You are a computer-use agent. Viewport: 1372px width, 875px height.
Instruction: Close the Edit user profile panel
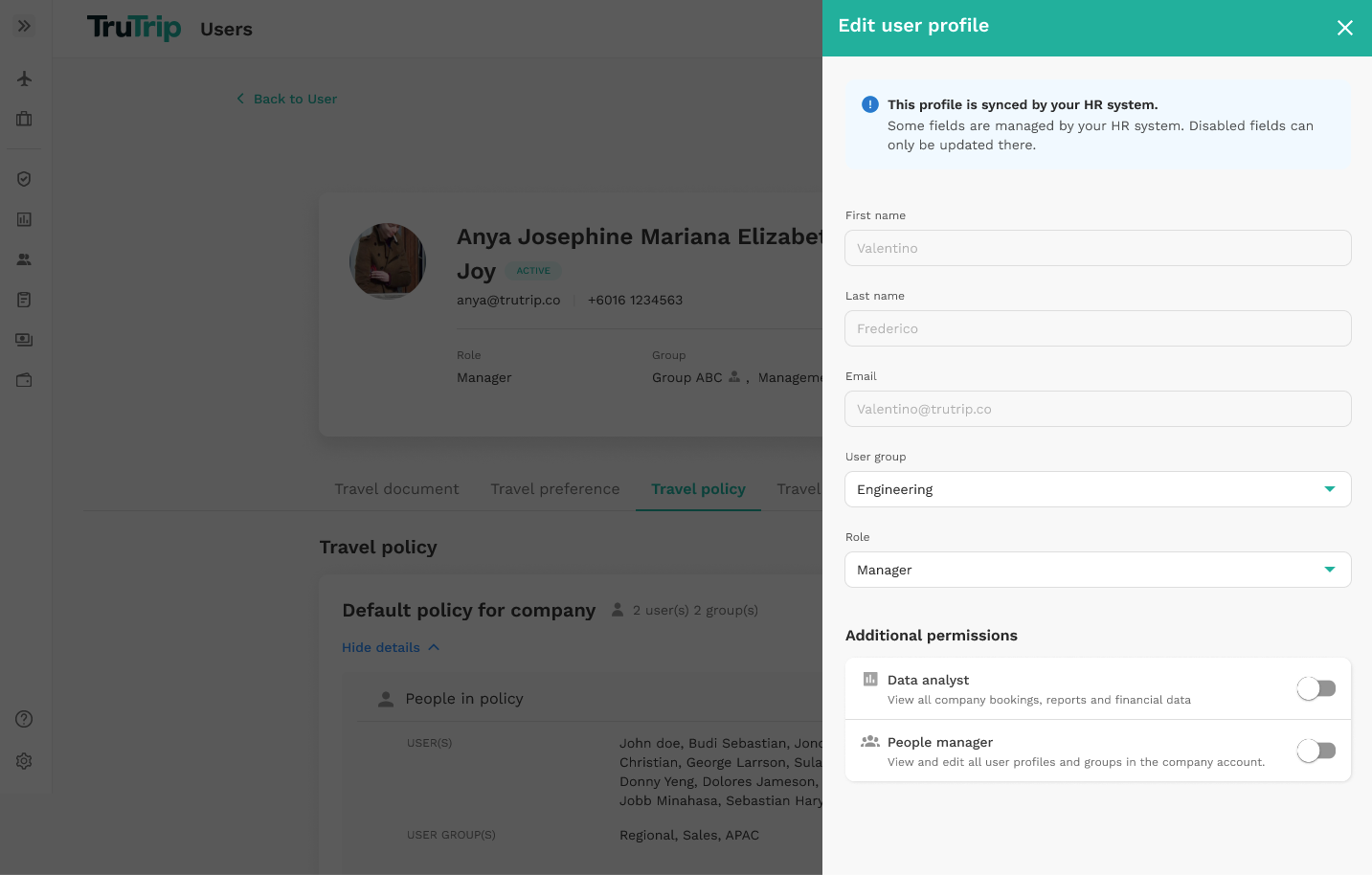click(1345, 28)
